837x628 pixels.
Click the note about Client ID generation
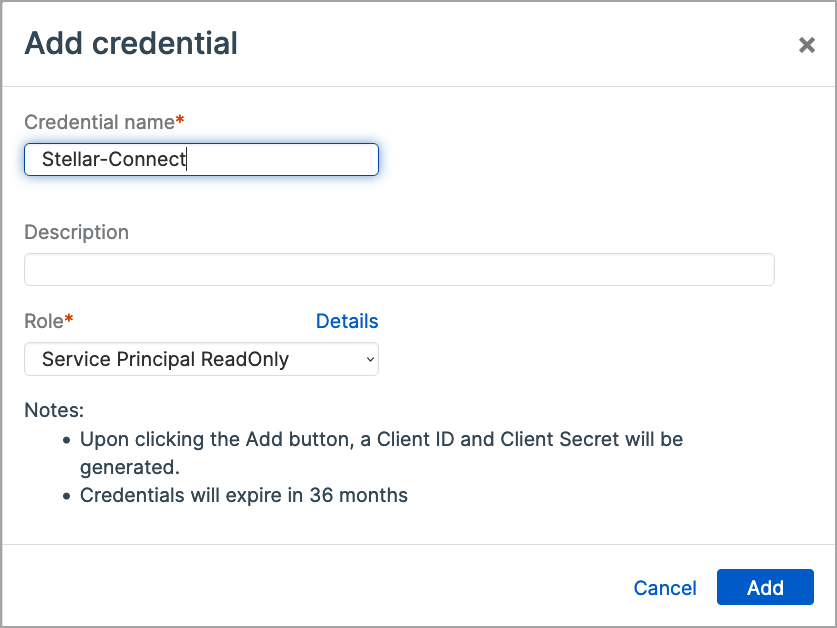point(381,439)
